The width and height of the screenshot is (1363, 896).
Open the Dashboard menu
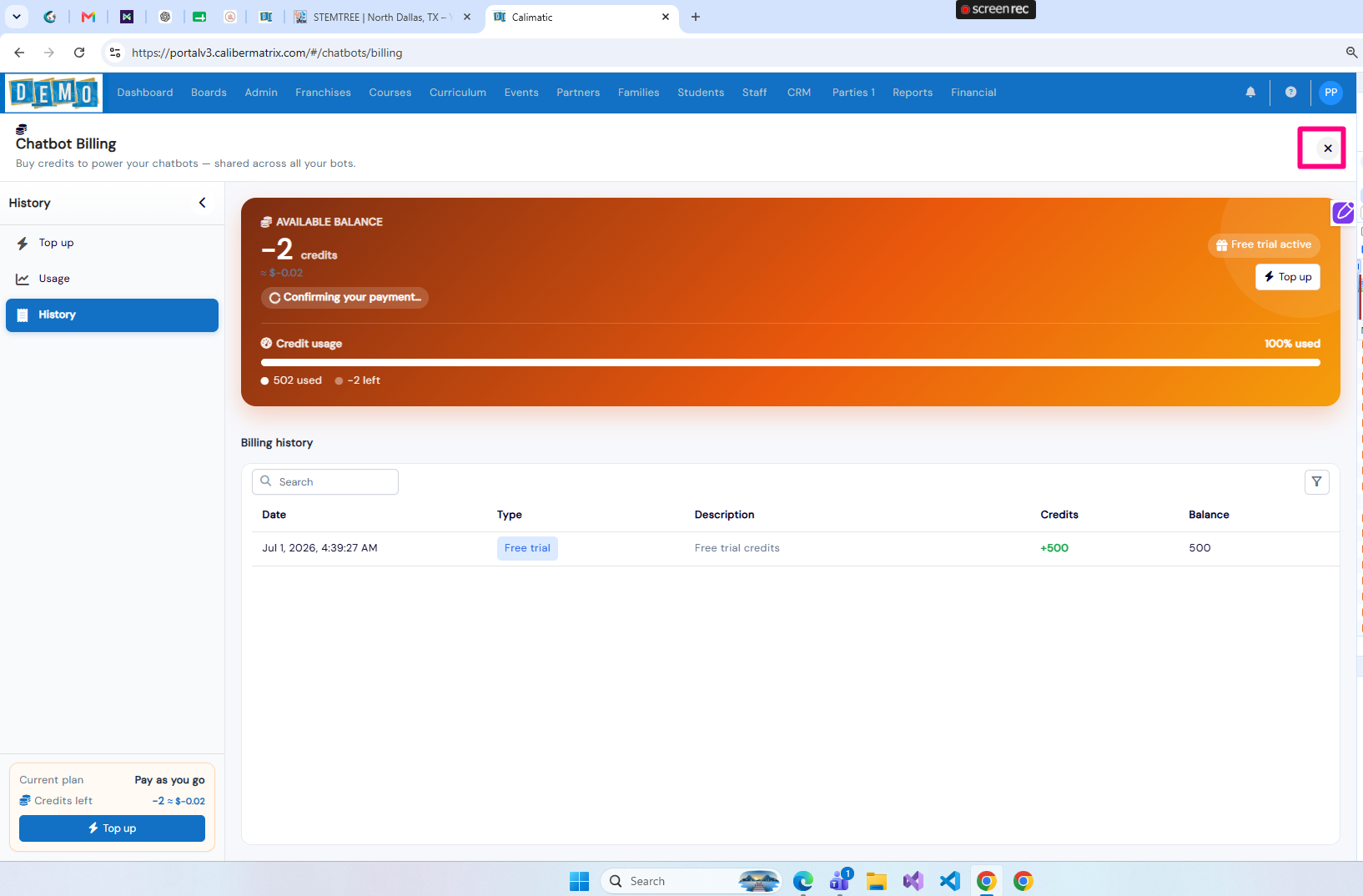coord(145,93)
